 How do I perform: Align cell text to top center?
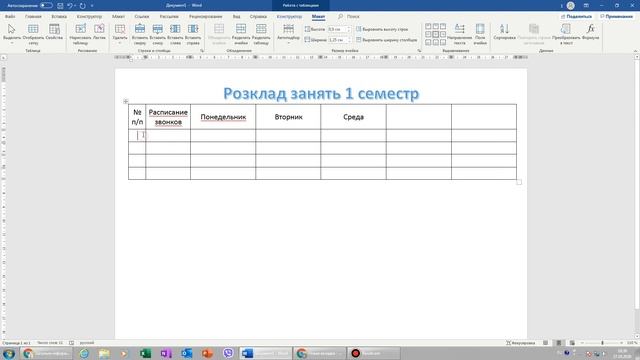point(436,27)
